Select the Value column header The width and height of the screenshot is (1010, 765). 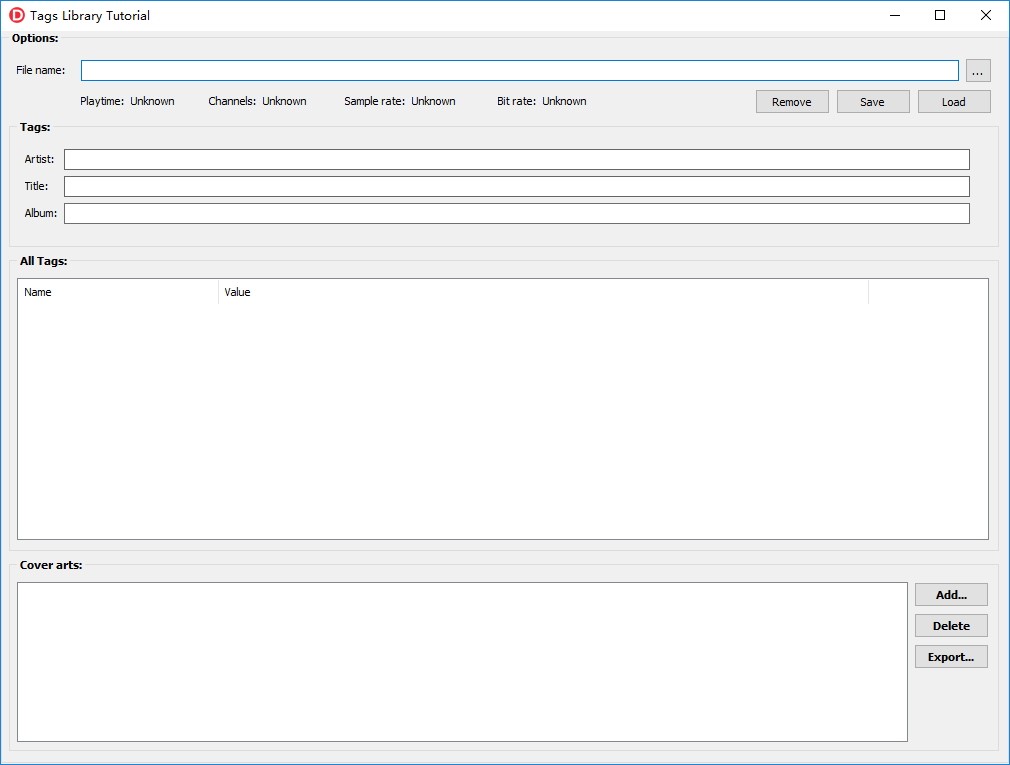[x=543, y=292]
